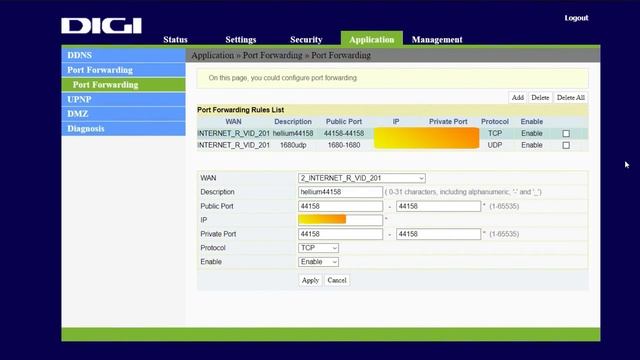640x360 pixels.
Task: Switch to the Security tab
Action: (x=306, y=40)
